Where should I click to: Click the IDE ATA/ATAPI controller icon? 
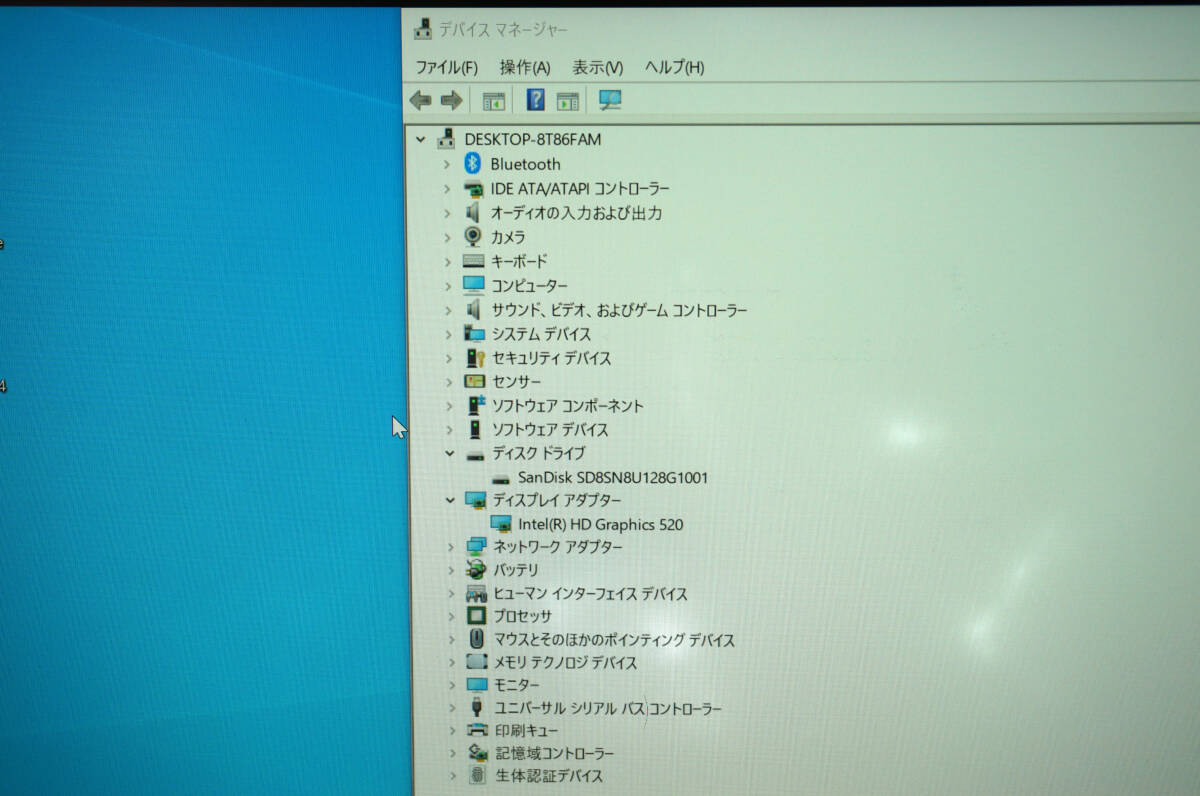(x=474, y=188)
